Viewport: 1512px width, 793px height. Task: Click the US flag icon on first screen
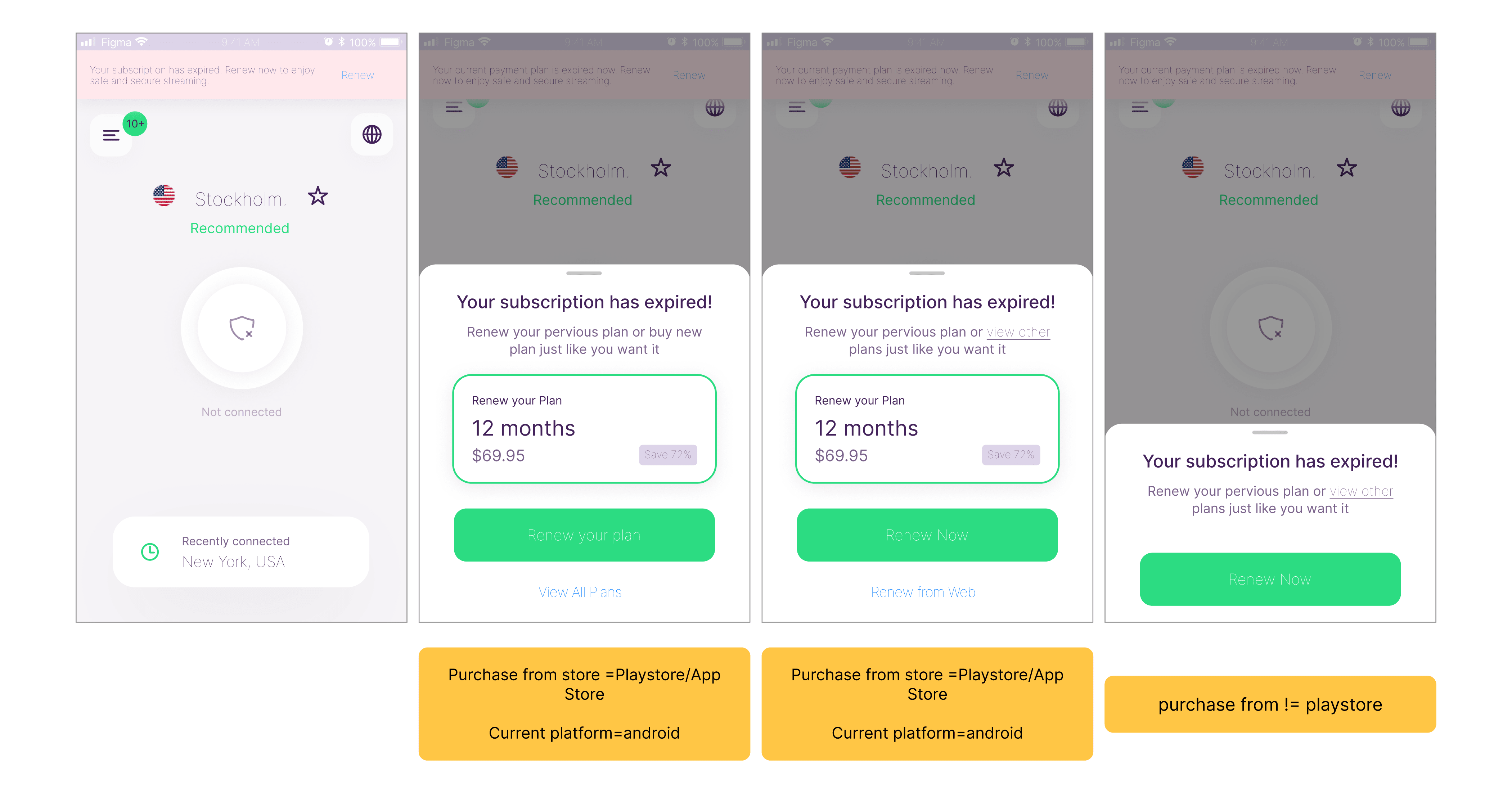pyautogui.click(x=164, y=195)
